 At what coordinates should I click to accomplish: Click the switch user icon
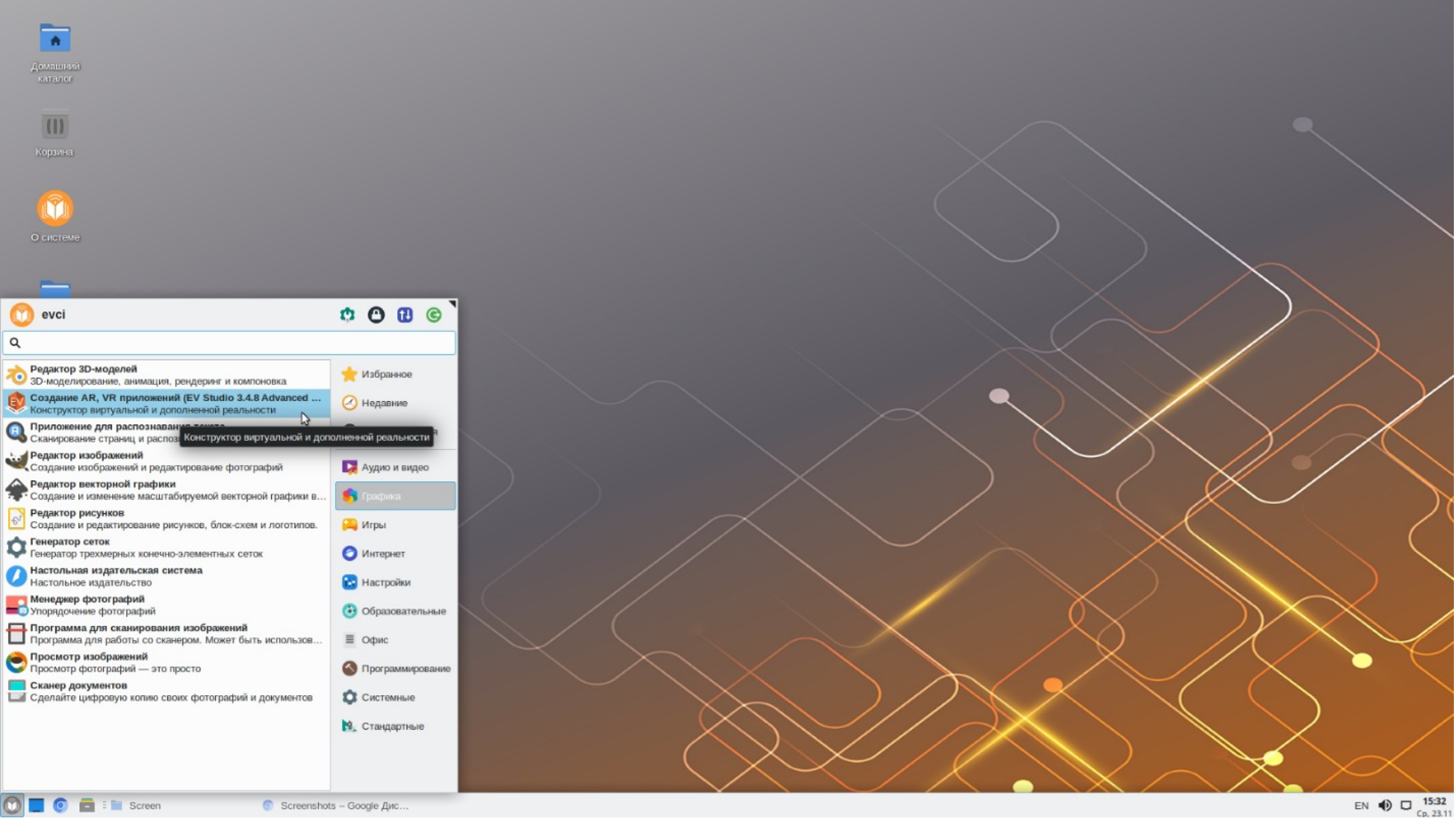[x=405, y=315]
